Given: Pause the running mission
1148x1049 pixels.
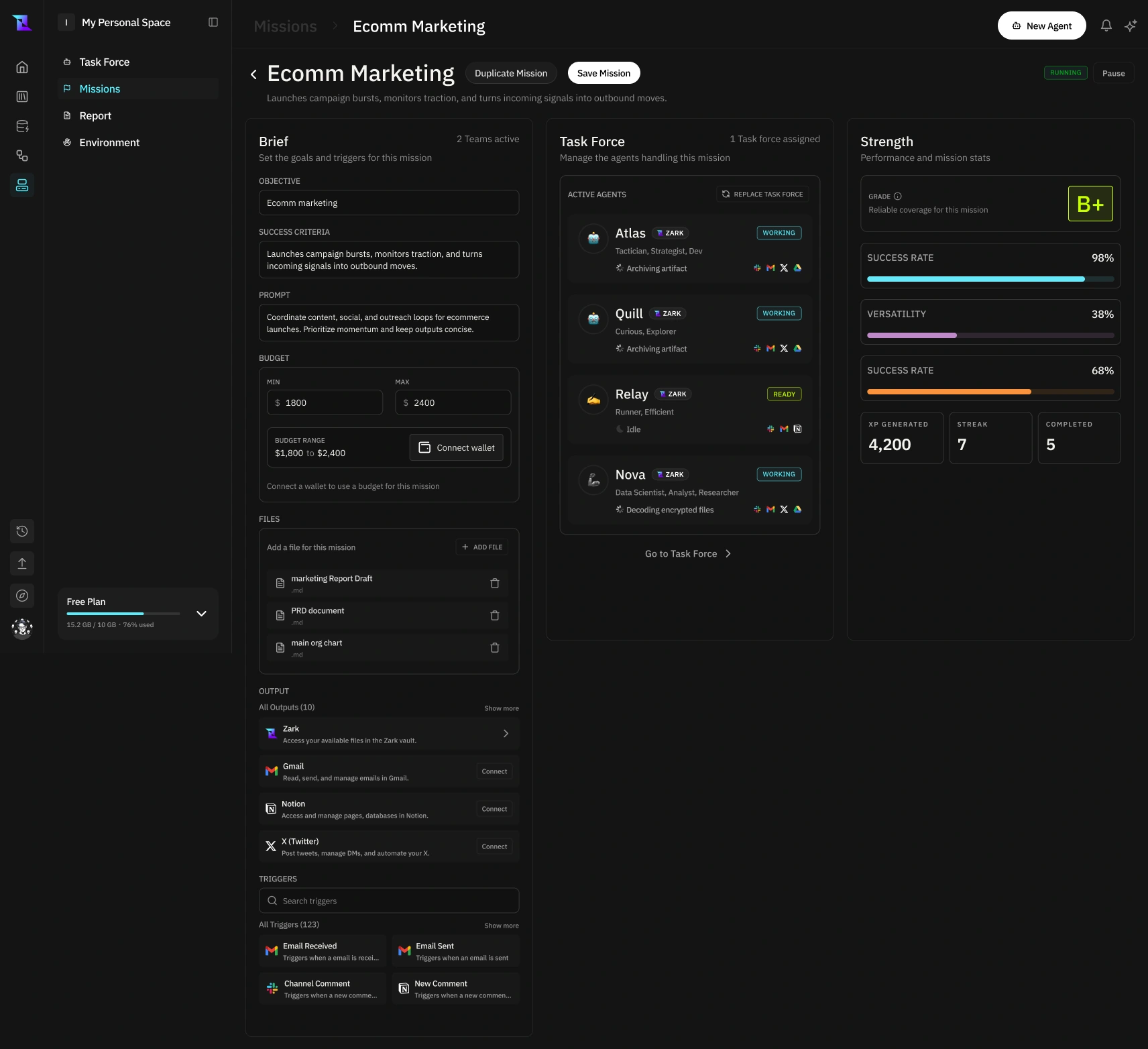Looking at the screenshot, I should (1113, 73).
